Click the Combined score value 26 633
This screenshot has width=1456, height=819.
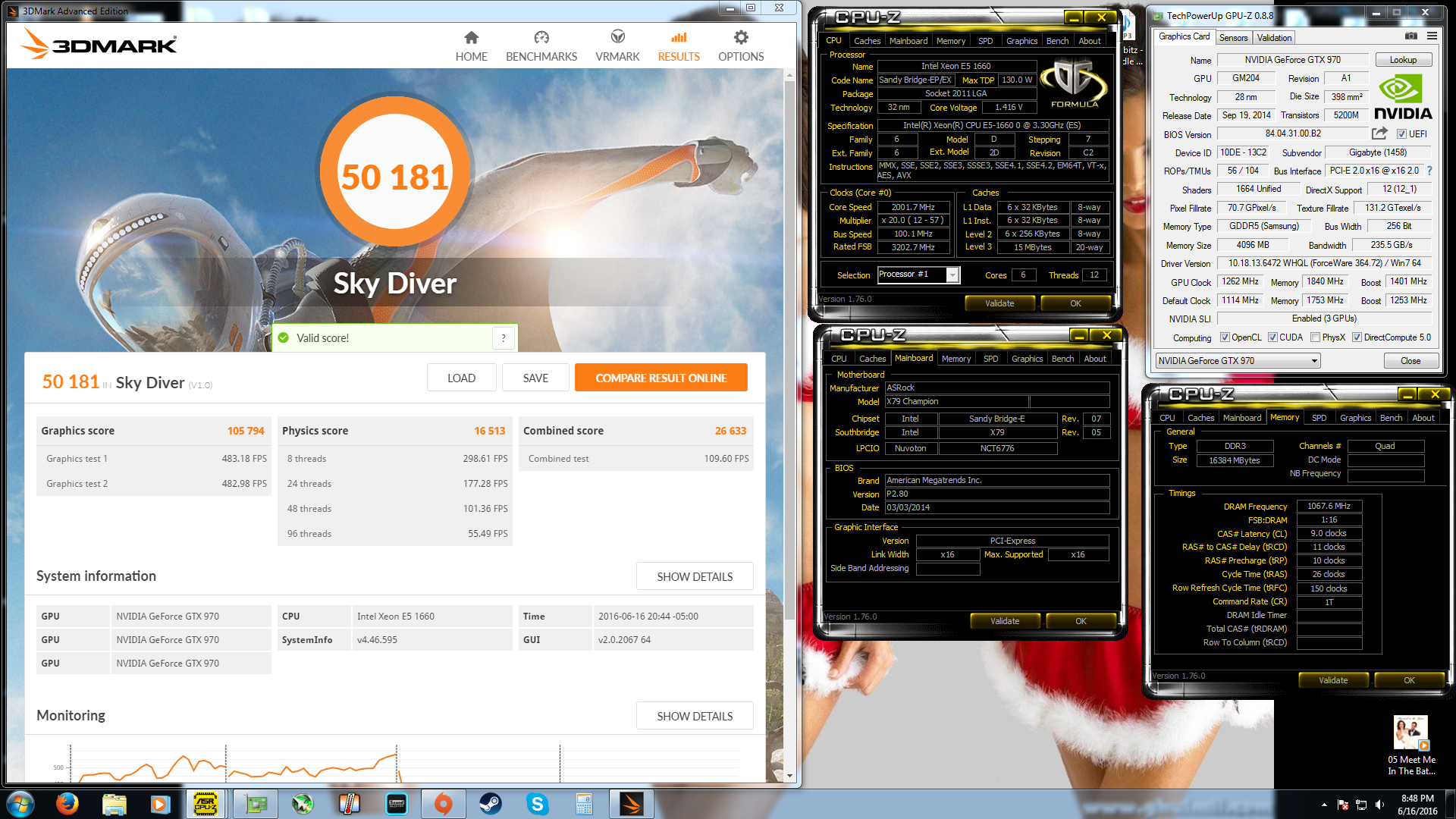tap(730, 431)
